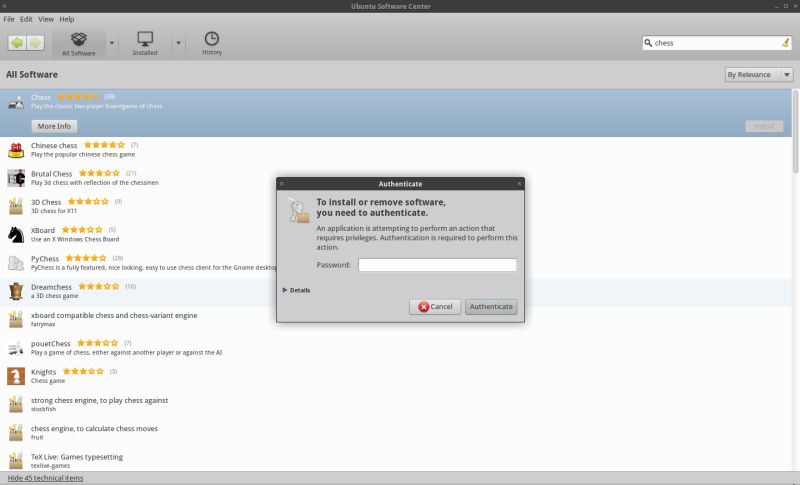Image resolution: width=800 pixels, height=485 pixels.
Task: Open the All Software section
Action: pos(79,44)
